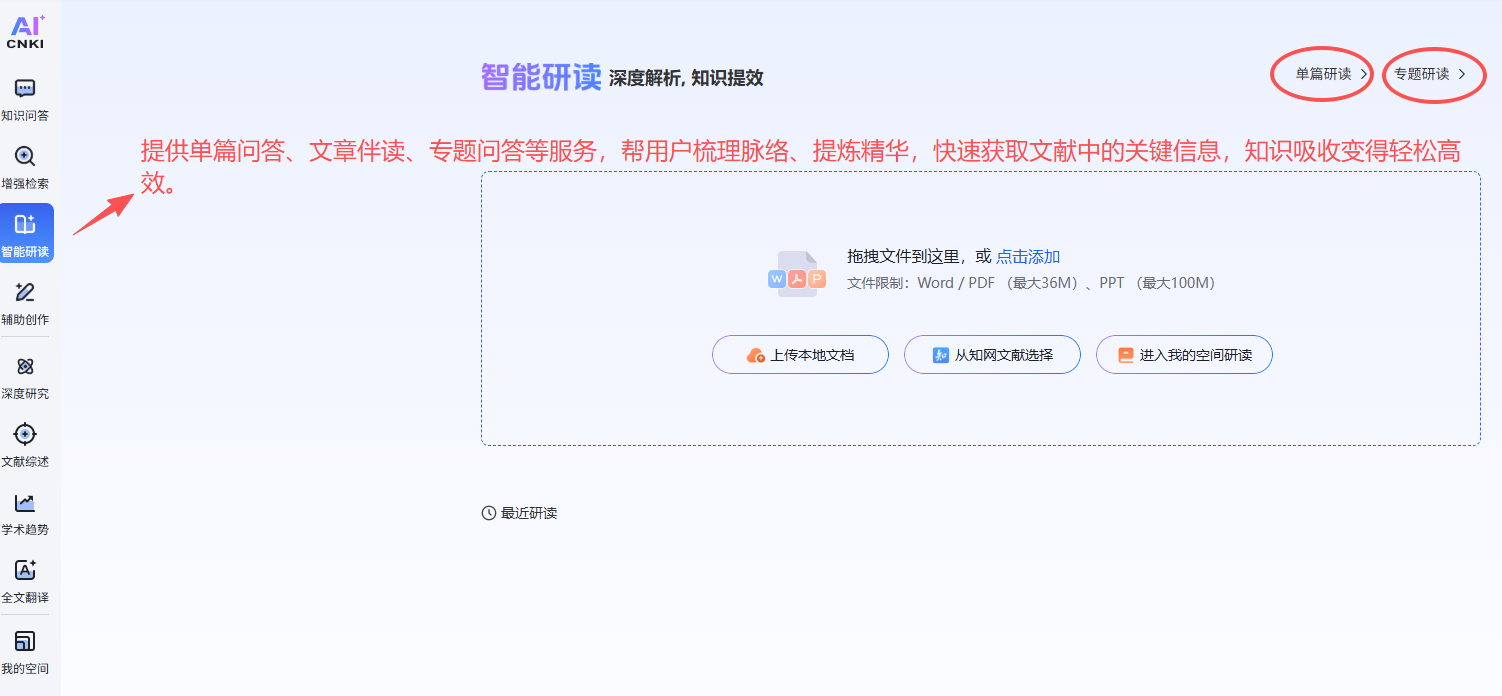Open 全文翻译 translation icon
Screen dimensions: 1502x696
click(x=25, y=571)
